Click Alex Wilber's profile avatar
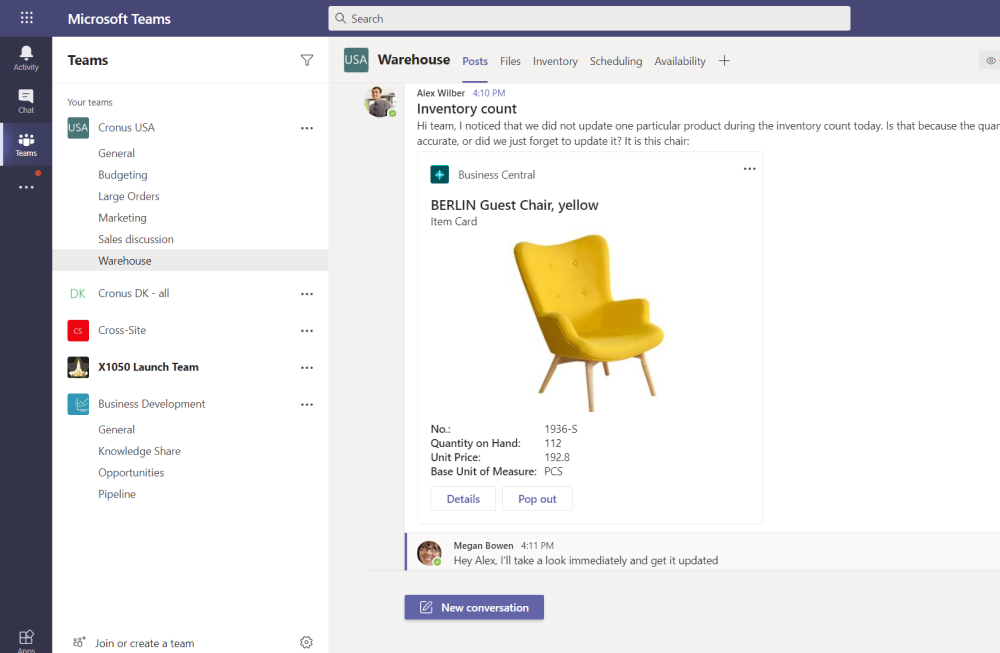1000x653 pixels. tap(379, 102)
